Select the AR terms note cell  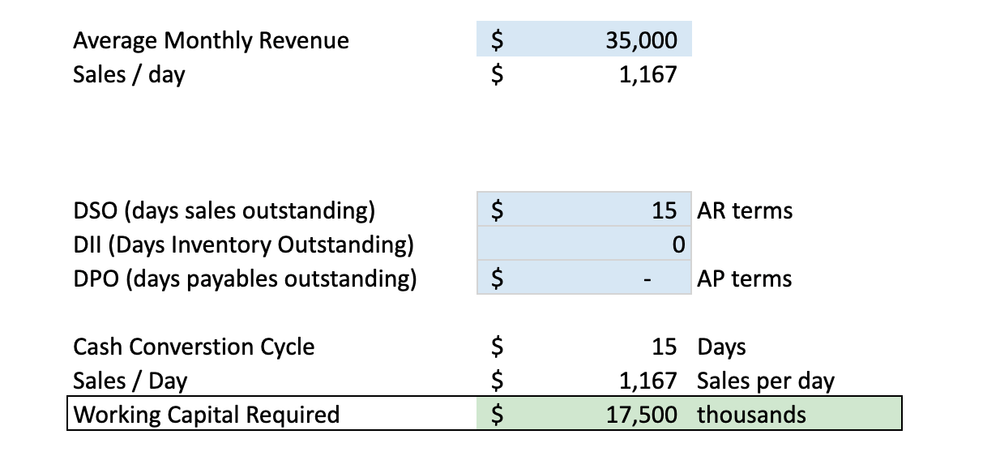click(x=744, y=211)
